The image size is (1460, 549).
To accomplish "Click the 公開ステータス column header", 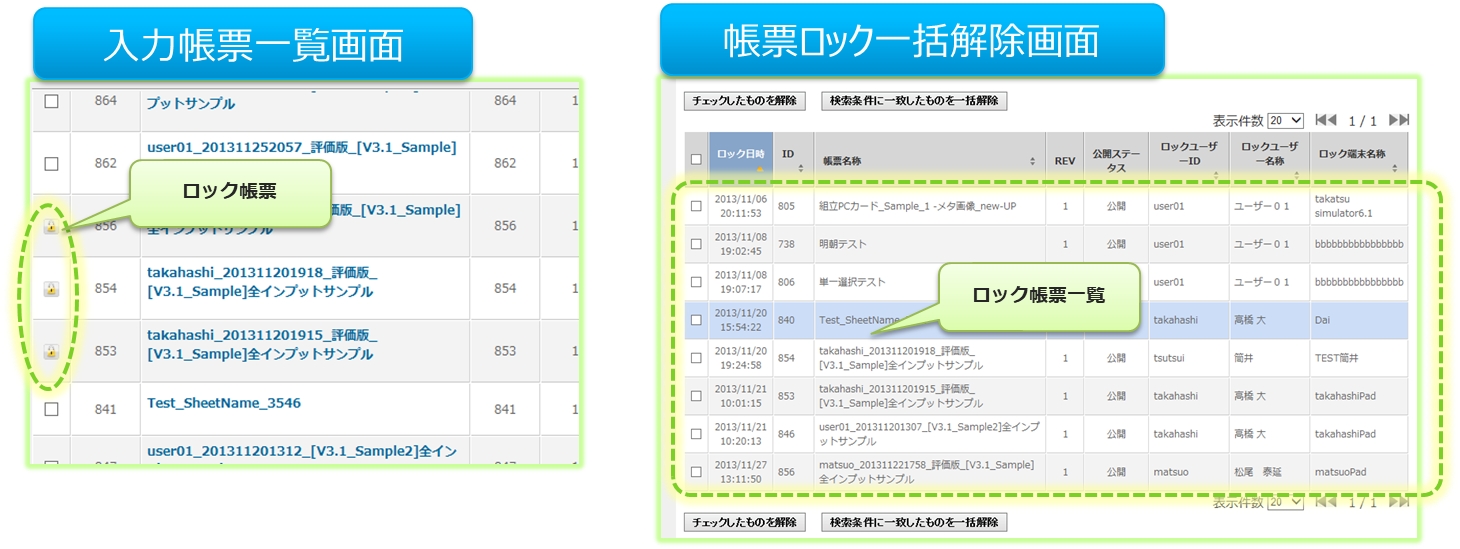I will point(1116,160).
